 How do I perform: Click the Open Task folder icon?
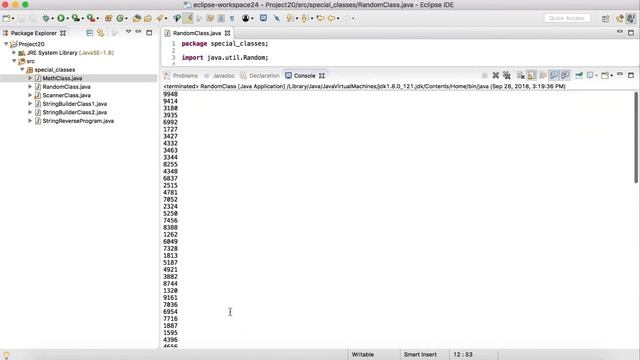tap(148, 18)
